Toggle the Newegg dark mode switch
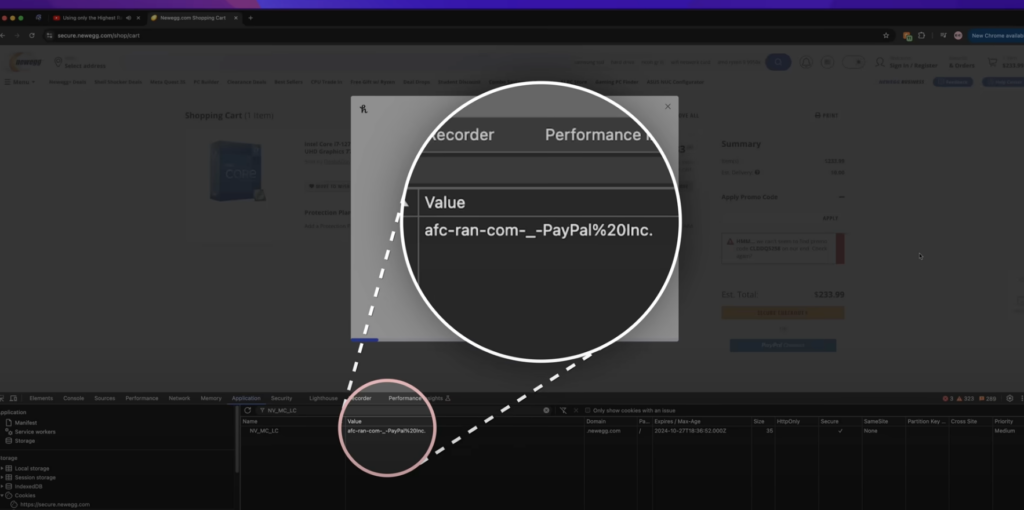This screenshot has height=510, width=1024. pos(853,62)
